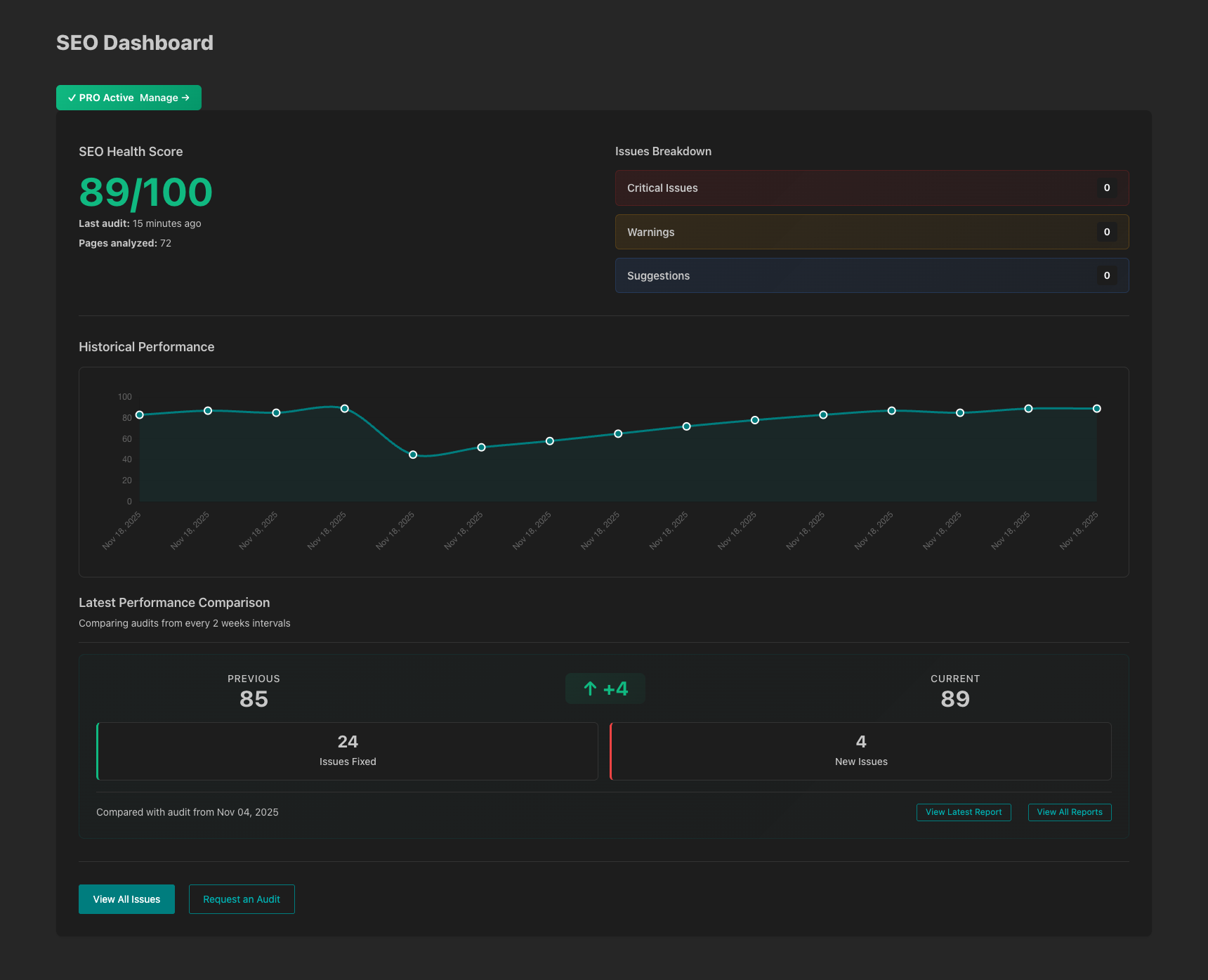
Task: Select the SEO Health Score heading
Action: [x=130, y=151]
